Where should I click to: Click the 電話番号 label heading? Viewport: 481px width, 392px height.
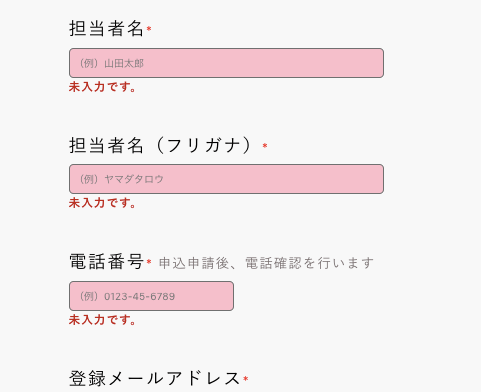[106, 262]
